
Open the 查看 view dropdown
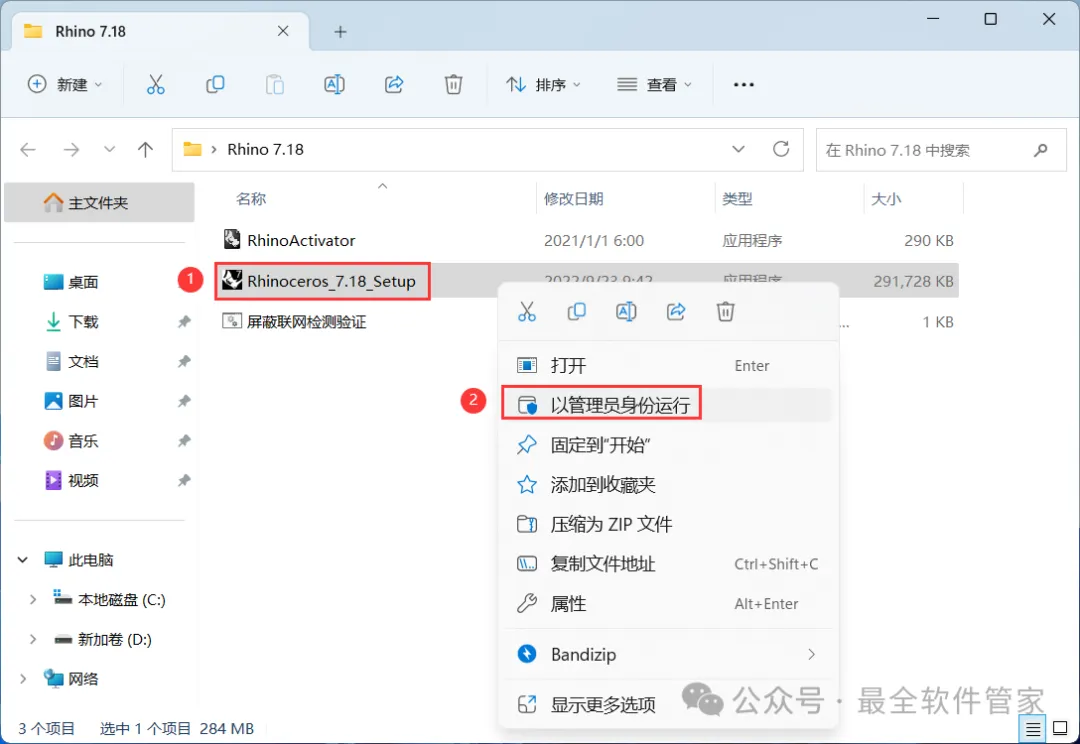(x=654, y=85)
